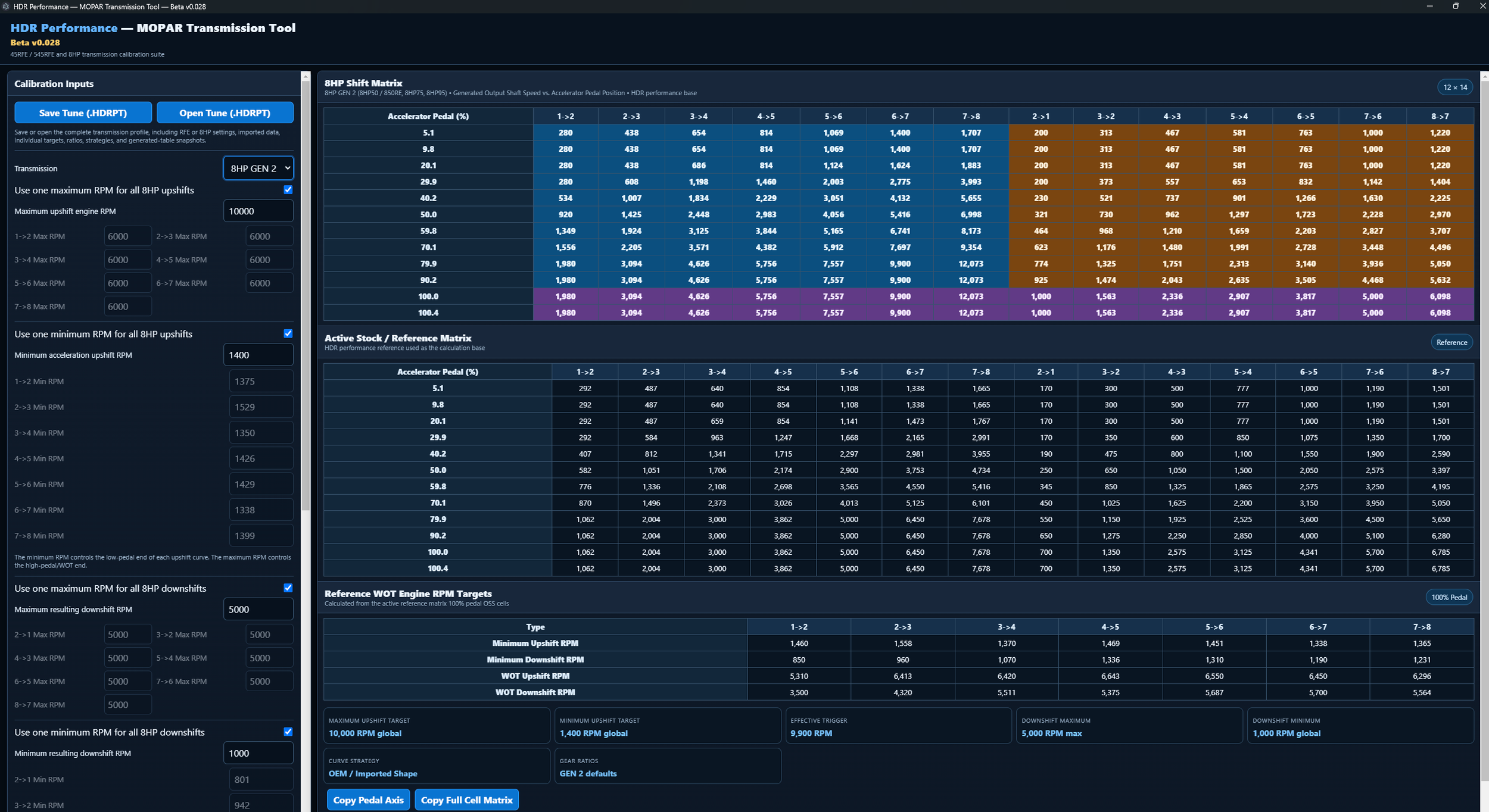The height and width of the screenshot is (812, 1489).
Task: Click the Gear Ratios GEN 2 defaults card
Action: click(x=668, y=766)
